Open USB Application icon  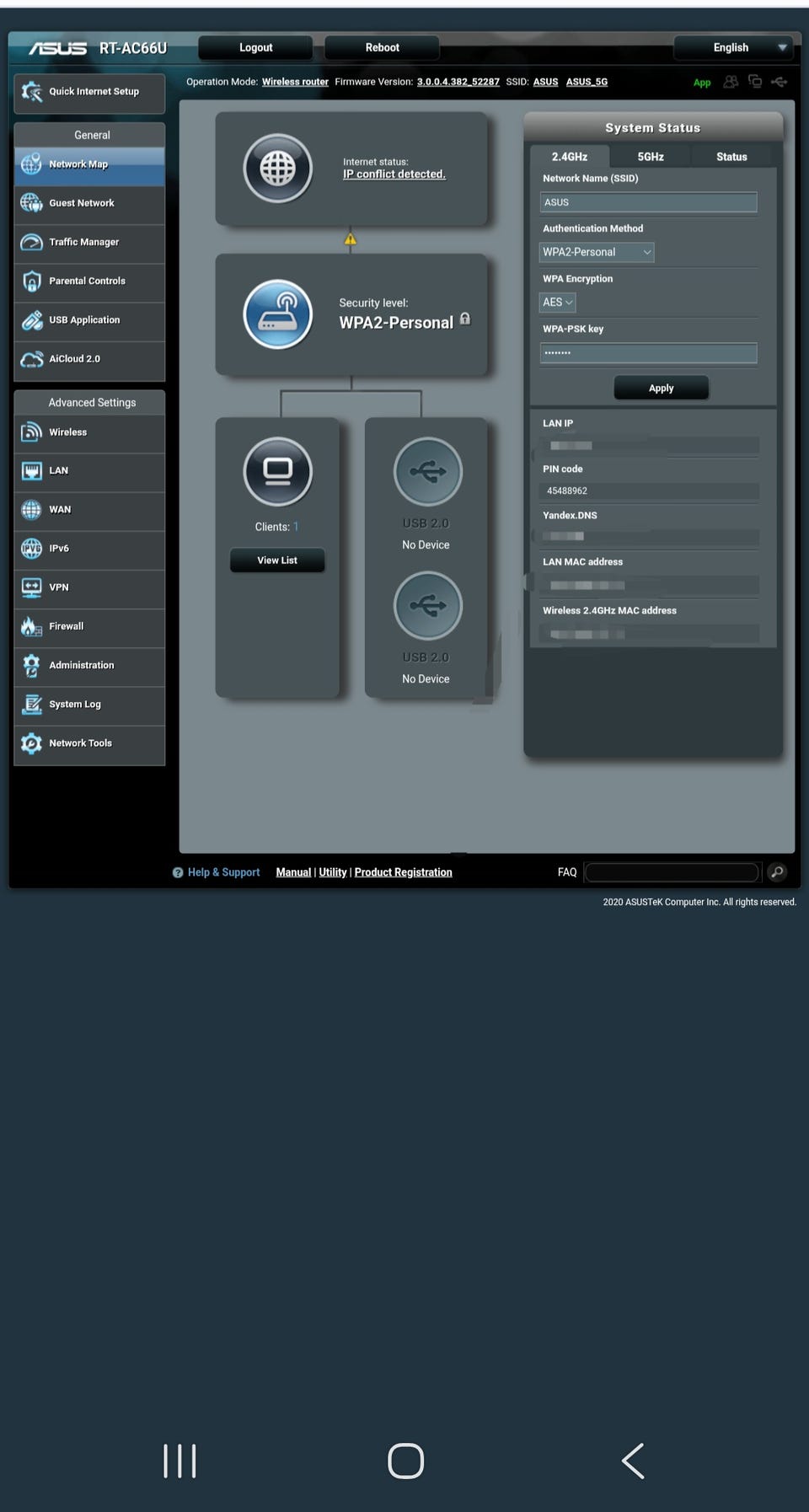coord(32,320)
